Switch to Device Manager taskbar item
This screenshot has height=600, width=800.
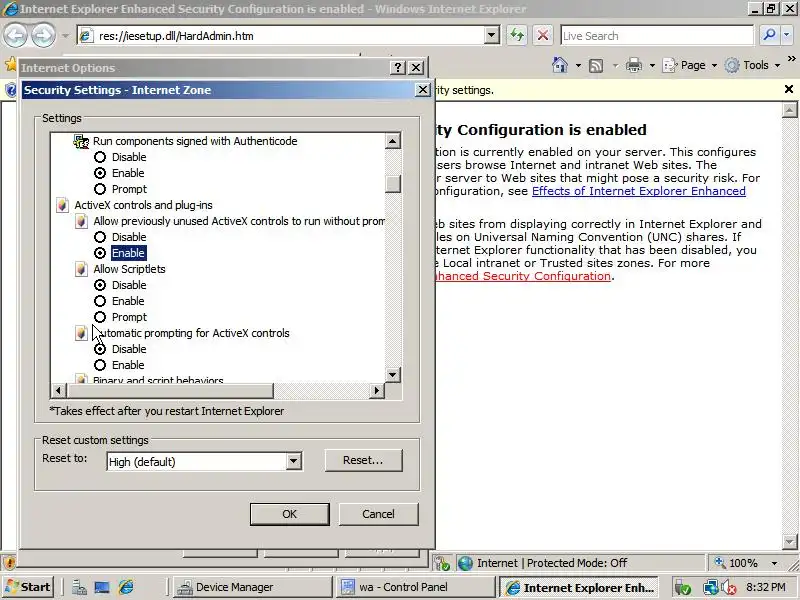252,587
